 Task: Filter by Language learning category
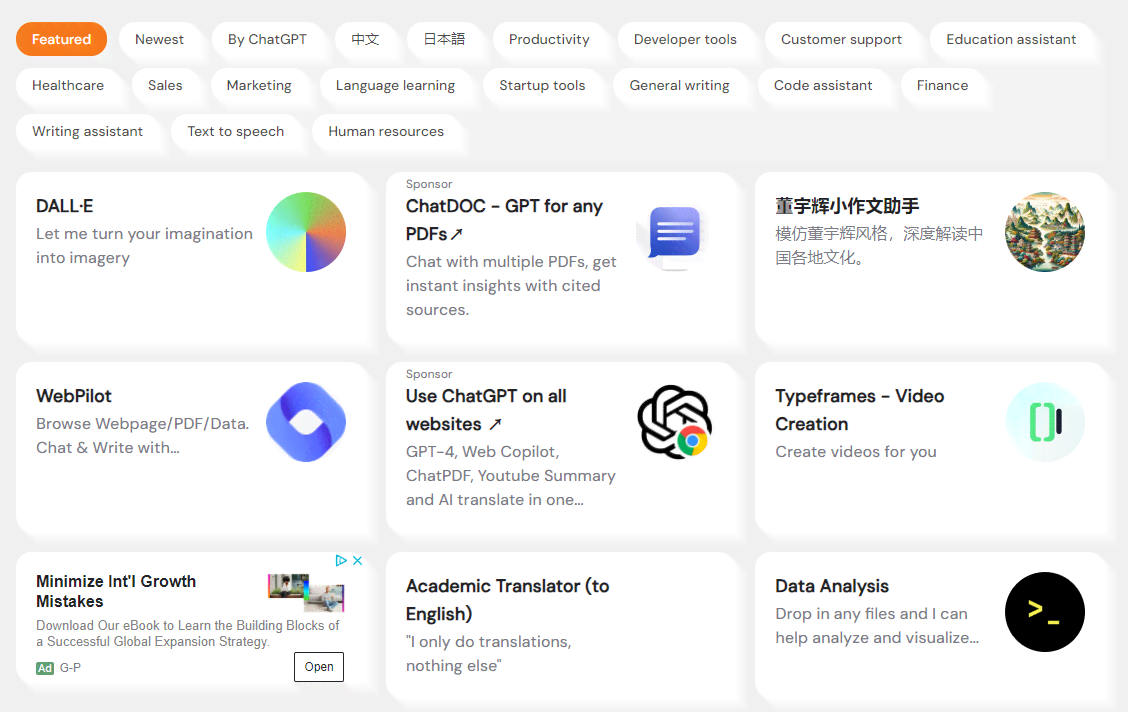395,85
